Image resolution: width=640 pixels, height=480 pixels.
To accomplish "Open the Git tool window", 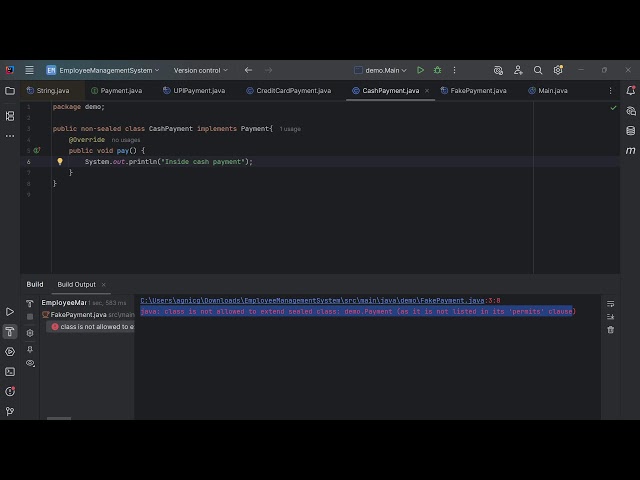I will (10, 411).
